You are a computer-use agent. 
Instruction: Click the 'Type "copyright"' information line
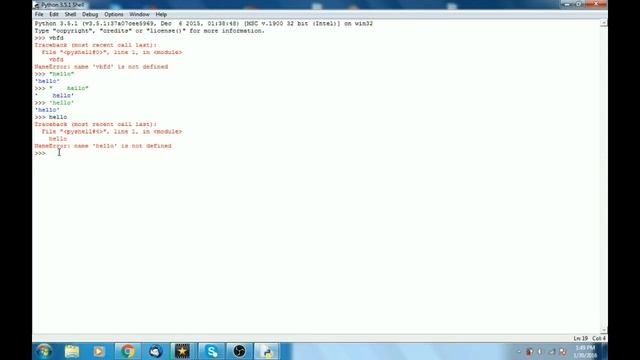pos(149,31)
